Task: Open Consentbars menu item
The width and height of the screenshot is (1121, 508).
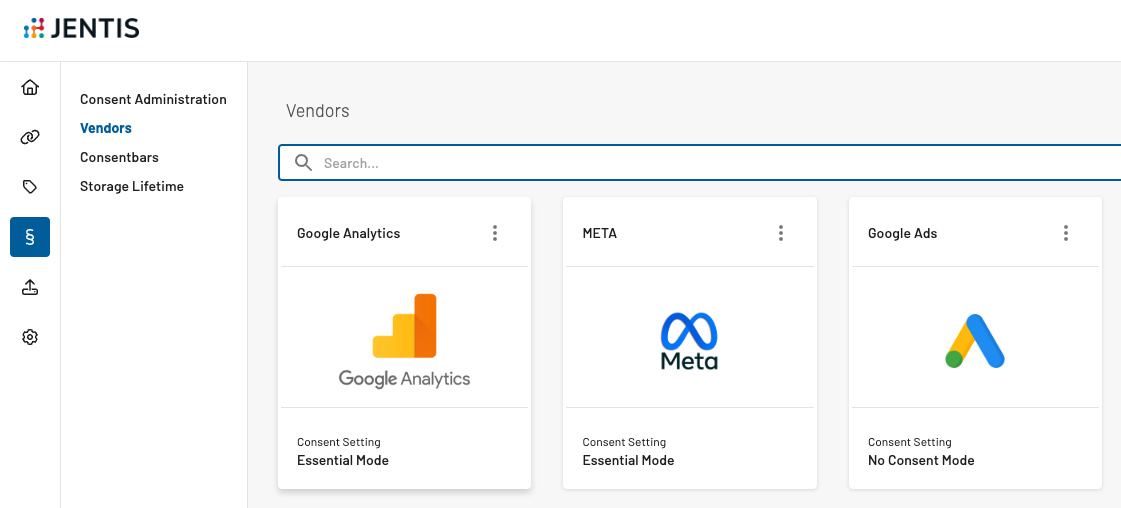Action: point(119,157)
